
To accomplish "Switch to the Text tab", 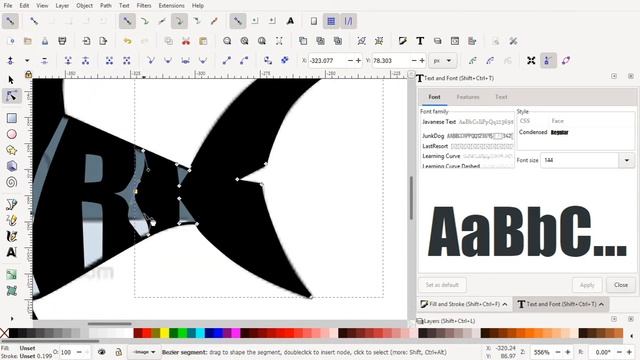I will click(501, 97).
